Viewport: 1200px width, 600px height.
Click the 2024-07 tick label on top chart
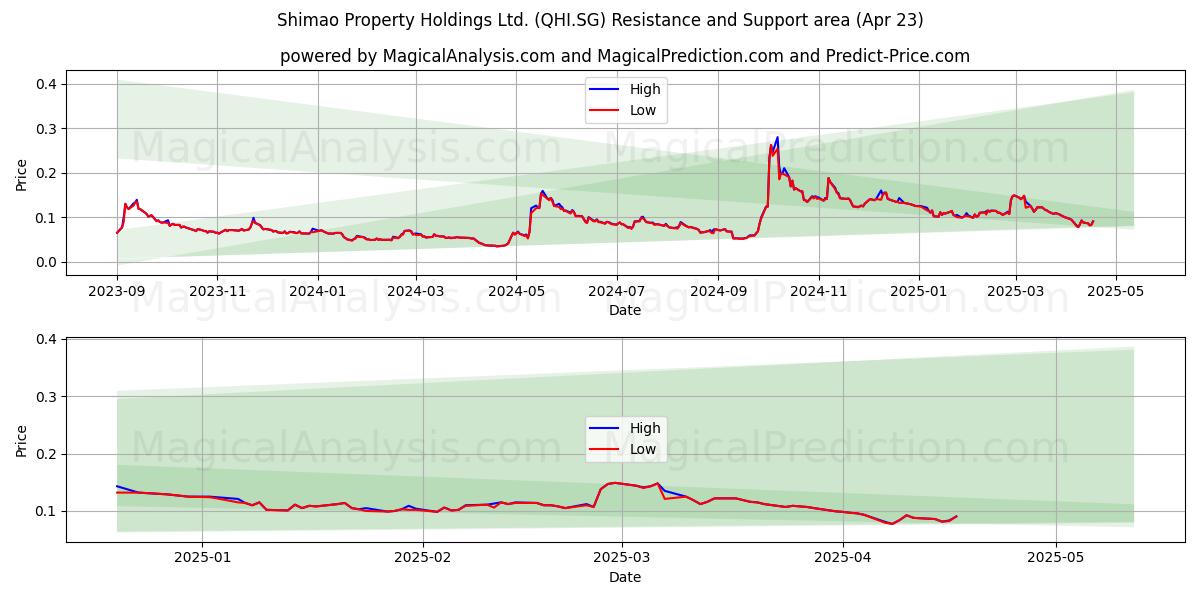(x=616, y=291)
